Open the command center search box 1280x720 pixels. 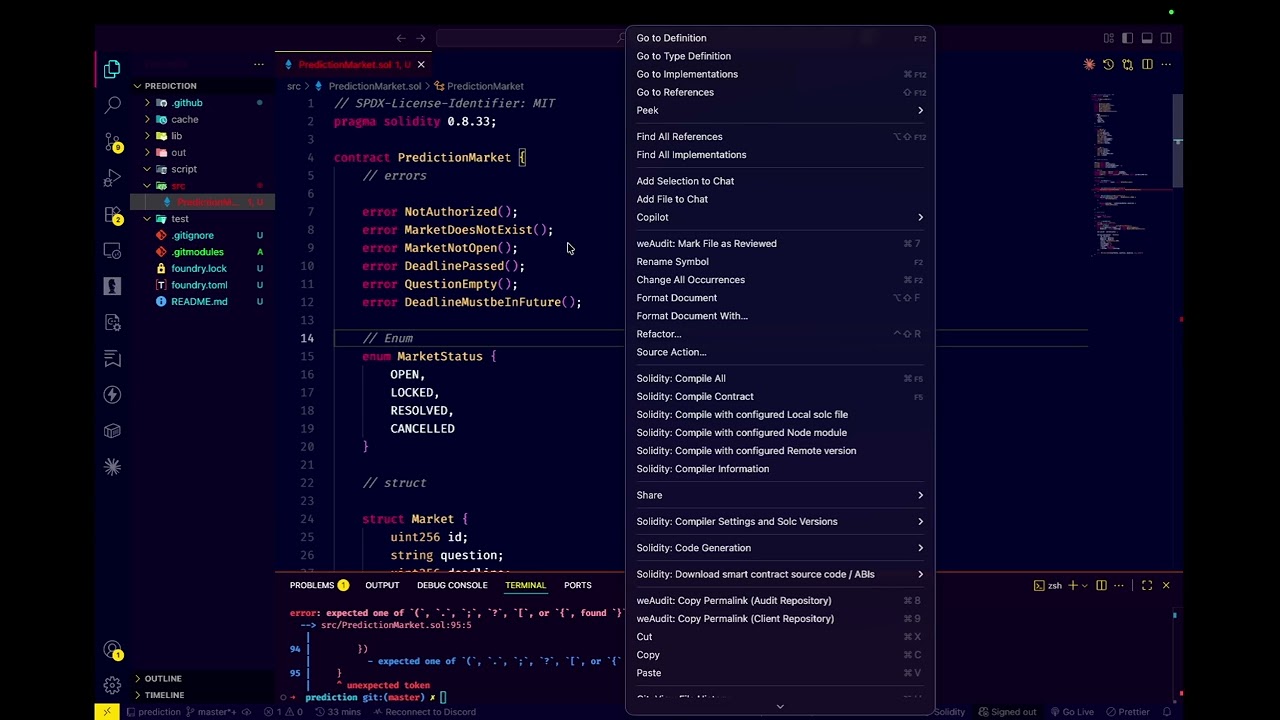pos(530,38)
